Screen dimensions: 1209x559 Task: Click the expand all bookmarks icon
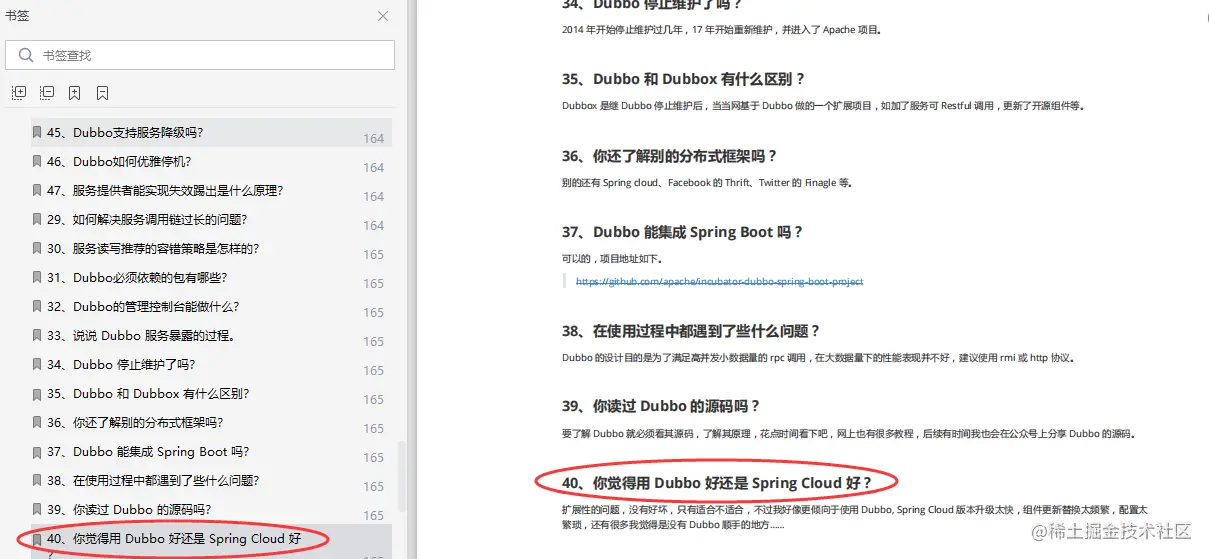(x=19, y=93)
